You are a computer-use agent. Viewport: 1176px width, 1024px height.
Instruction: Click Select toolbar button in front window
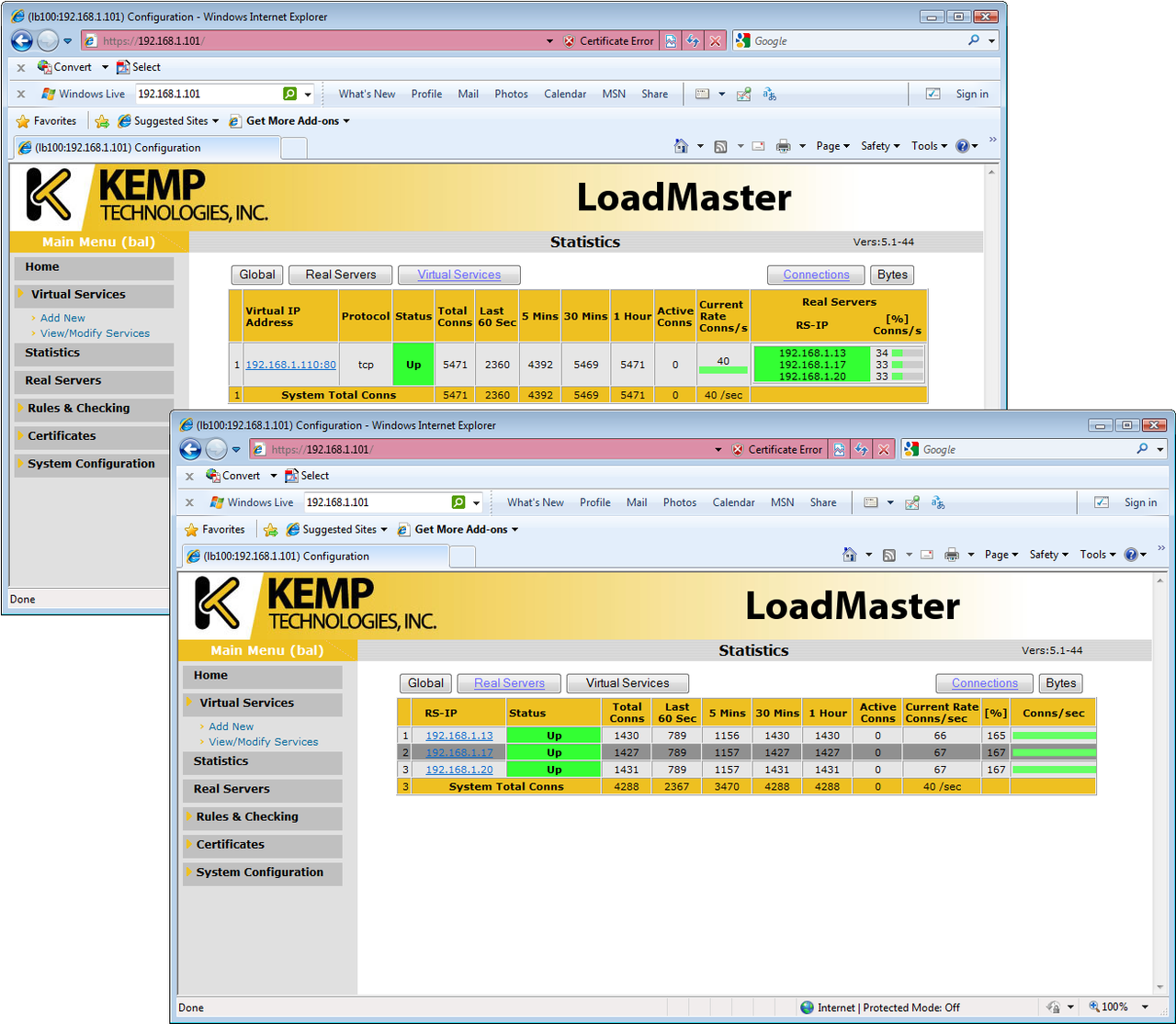point(307,476)
